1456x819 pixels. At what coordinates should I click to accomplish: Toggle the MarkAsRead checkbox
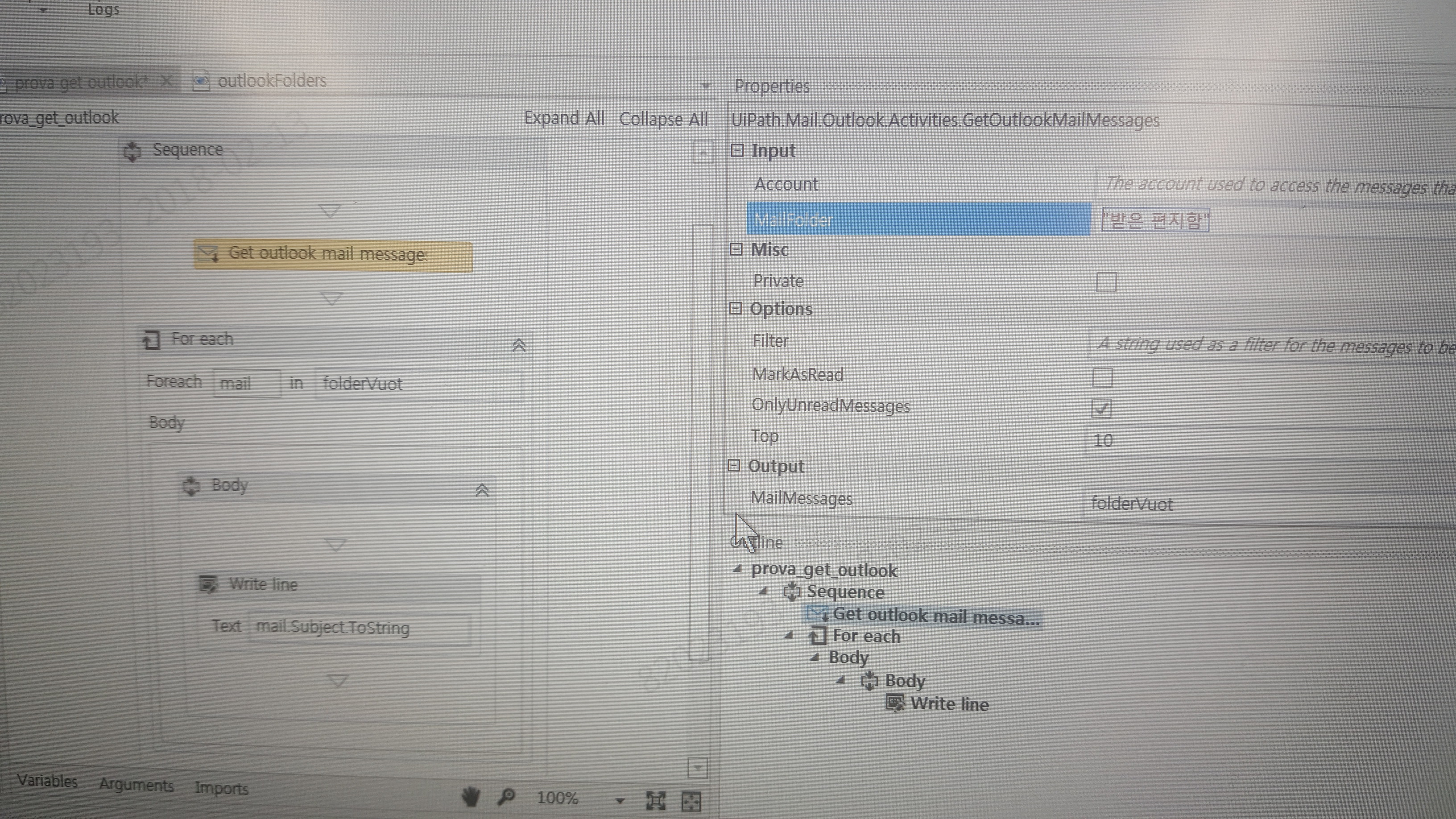tap(1102, 377)
